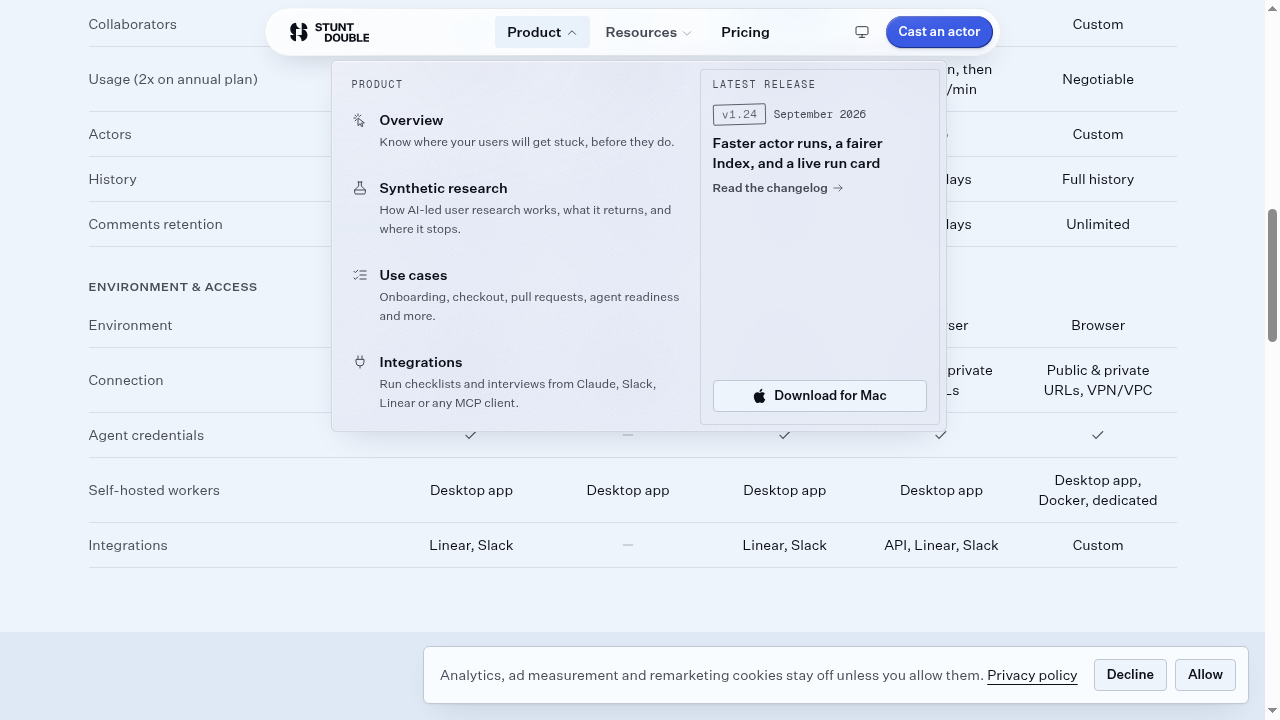The width and height of the screenshot is (1280, 720).
Task: Click the 'Connection' row label
Action: [125, 380]
